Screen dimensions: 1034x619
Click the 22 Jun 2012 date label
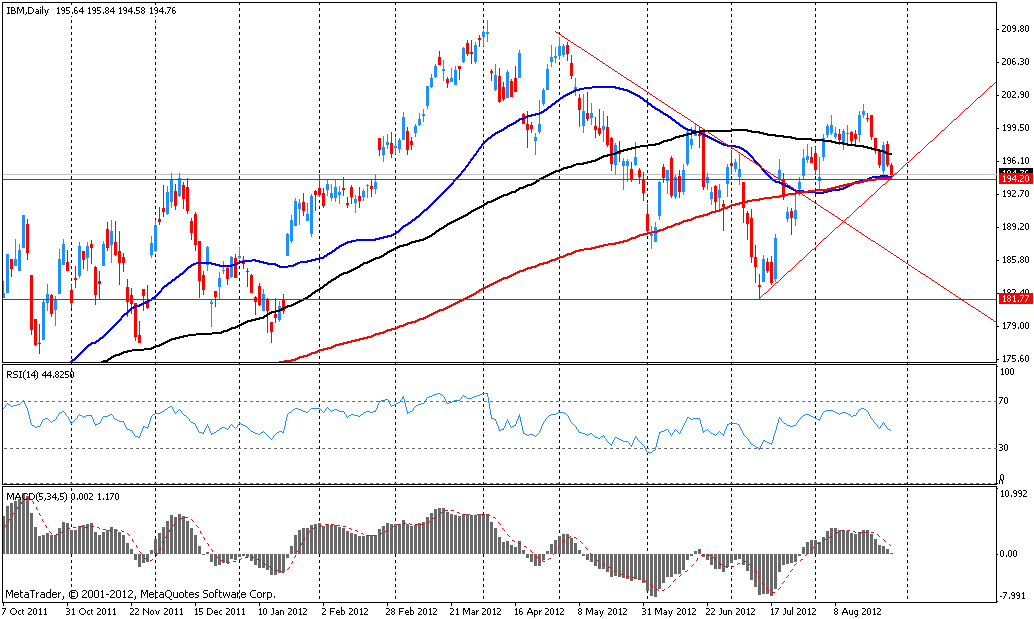726,608
